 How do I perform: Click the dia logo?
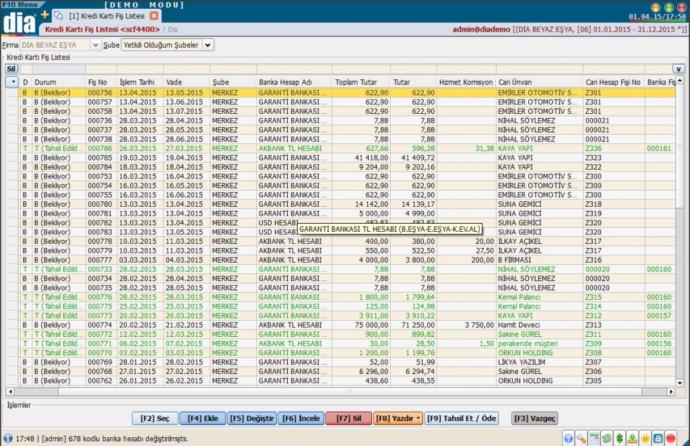coord(18,22)
